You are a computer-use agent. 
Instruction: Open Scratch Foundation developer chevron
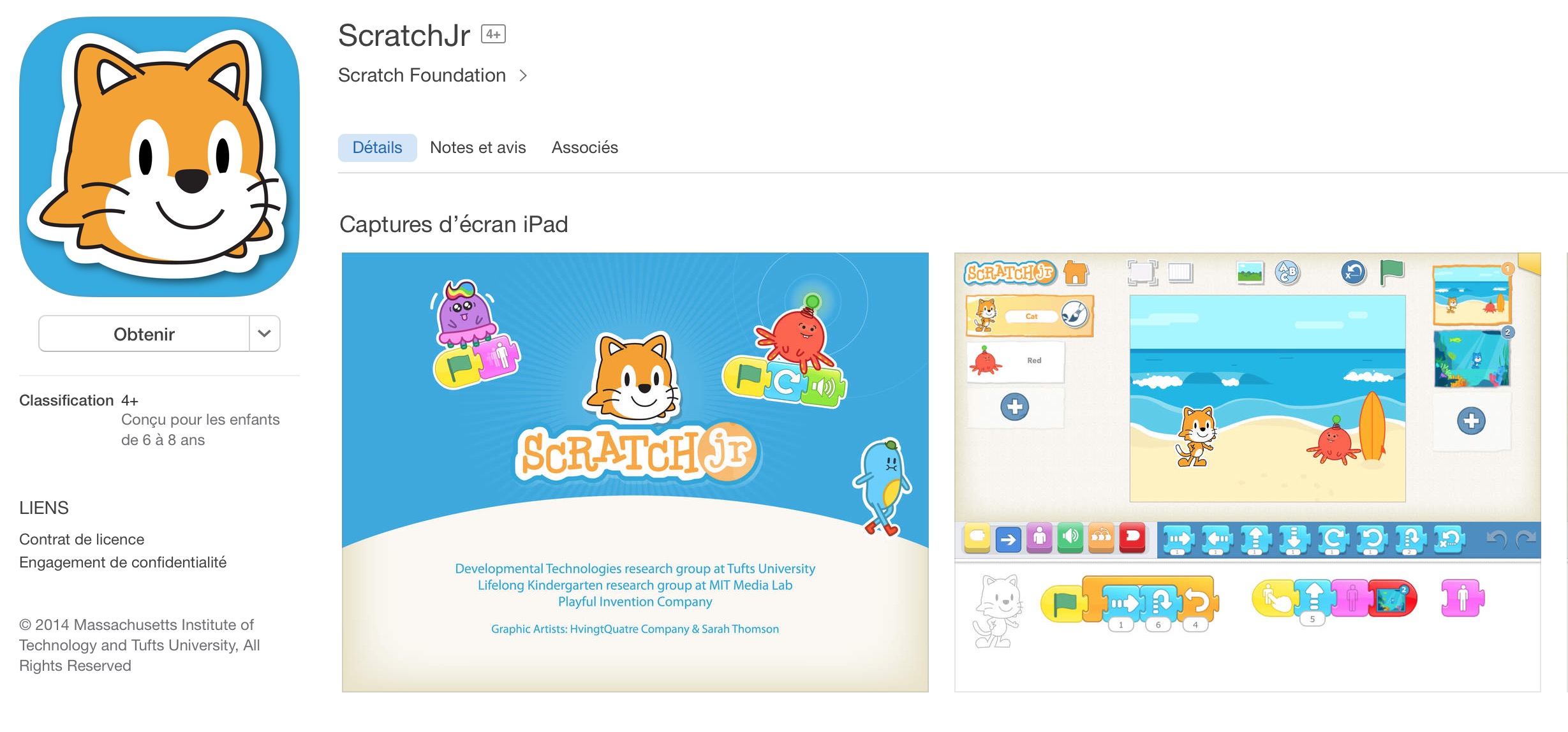pyautogui.click(x=524, y=76)
